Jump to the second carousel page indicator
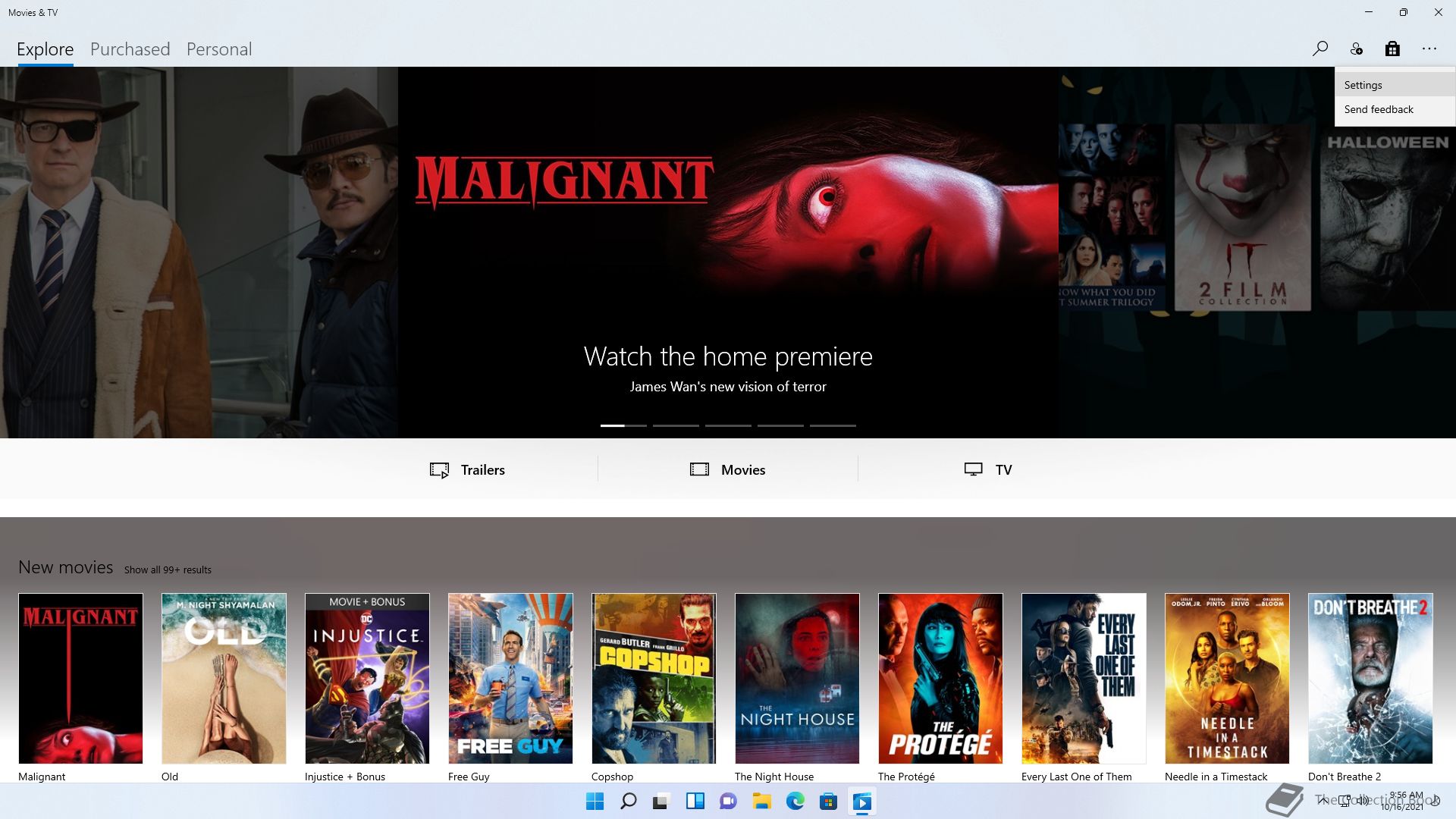Screen dimensions: 1456x819 676,425
